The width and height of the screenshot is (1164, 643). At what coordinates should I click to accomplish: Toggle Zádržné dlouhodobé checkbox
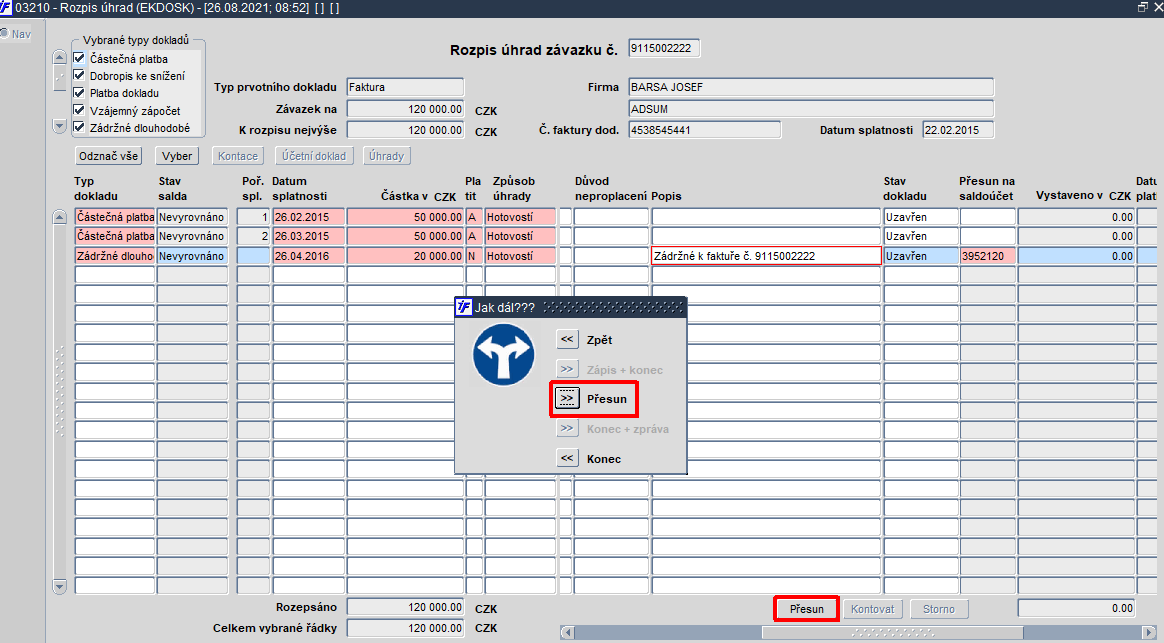(79, 127)
